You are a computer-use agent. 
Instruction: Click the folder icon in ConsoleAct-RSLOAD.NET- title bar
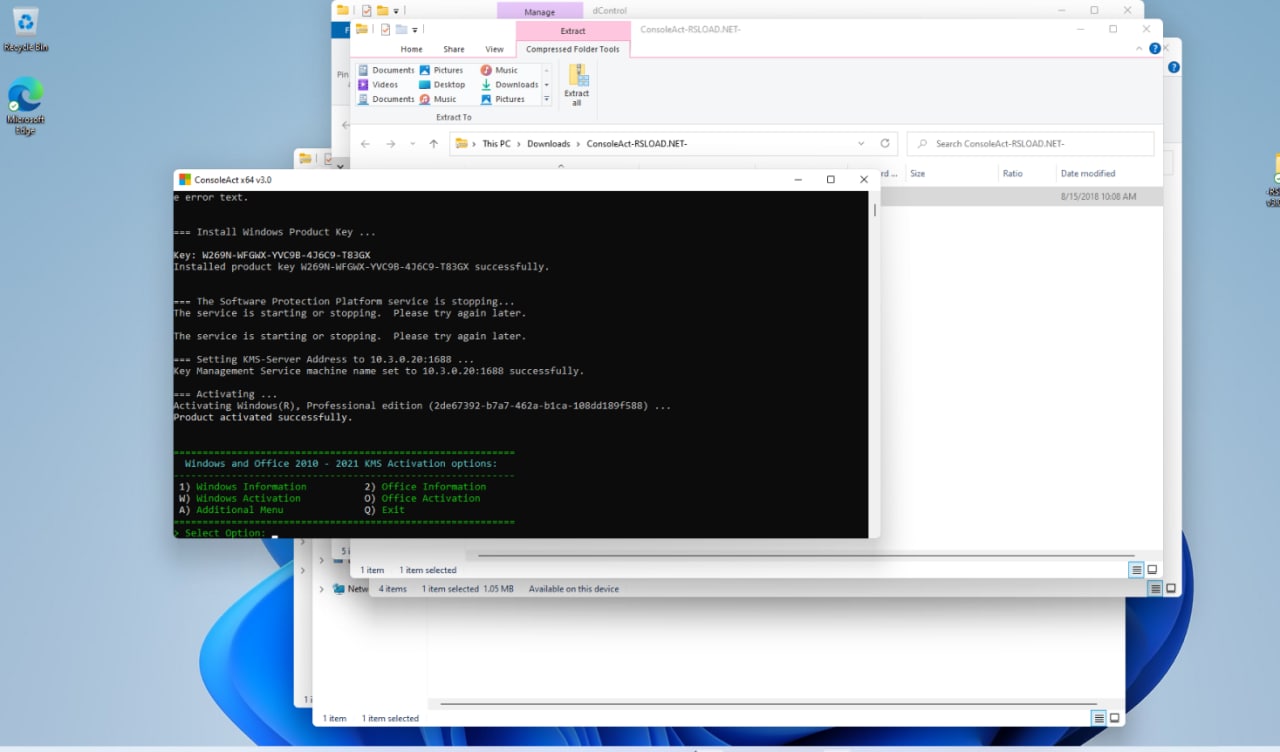click(x=362, y=29)
